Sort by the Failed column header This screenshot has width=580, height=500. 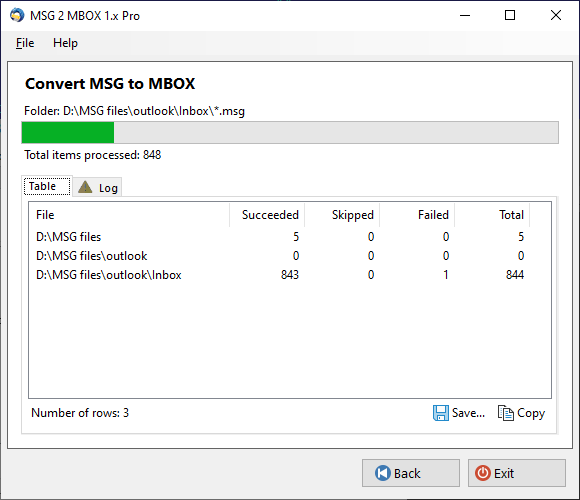[417, 215]
